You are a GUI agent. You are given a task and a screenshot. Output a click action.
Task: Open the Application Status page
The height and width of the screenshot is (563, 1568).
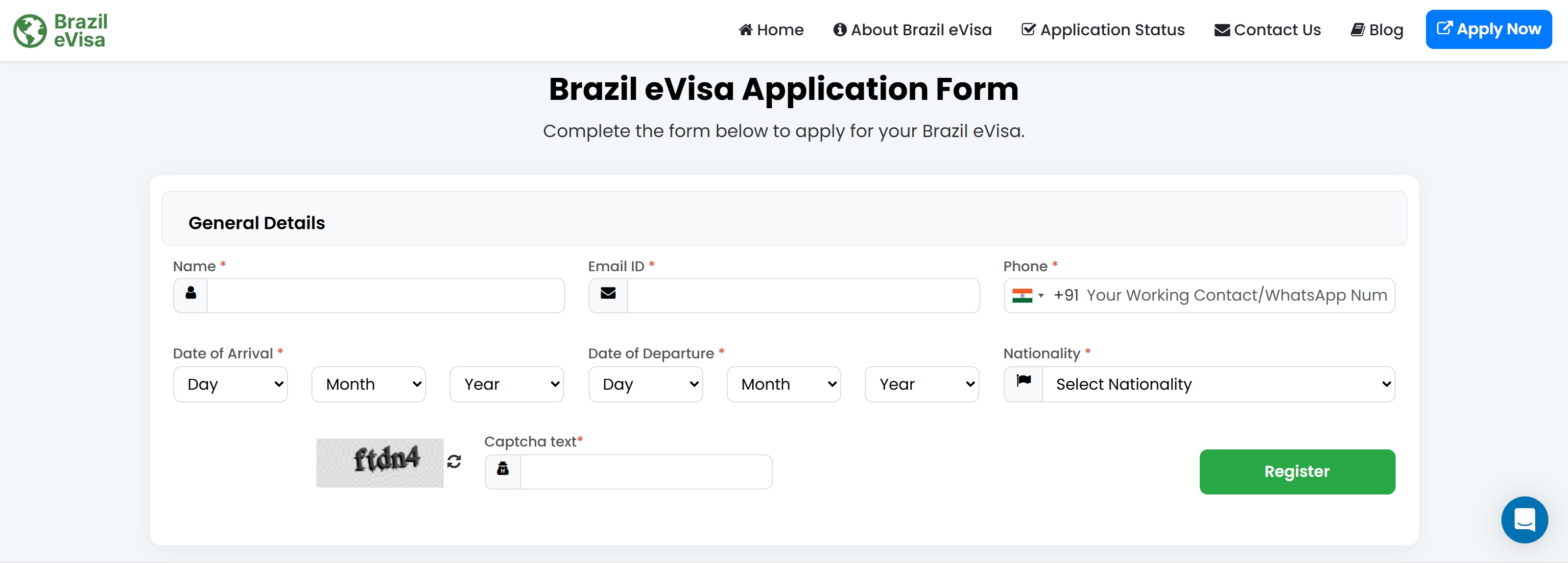click(x=1103, y=30)
